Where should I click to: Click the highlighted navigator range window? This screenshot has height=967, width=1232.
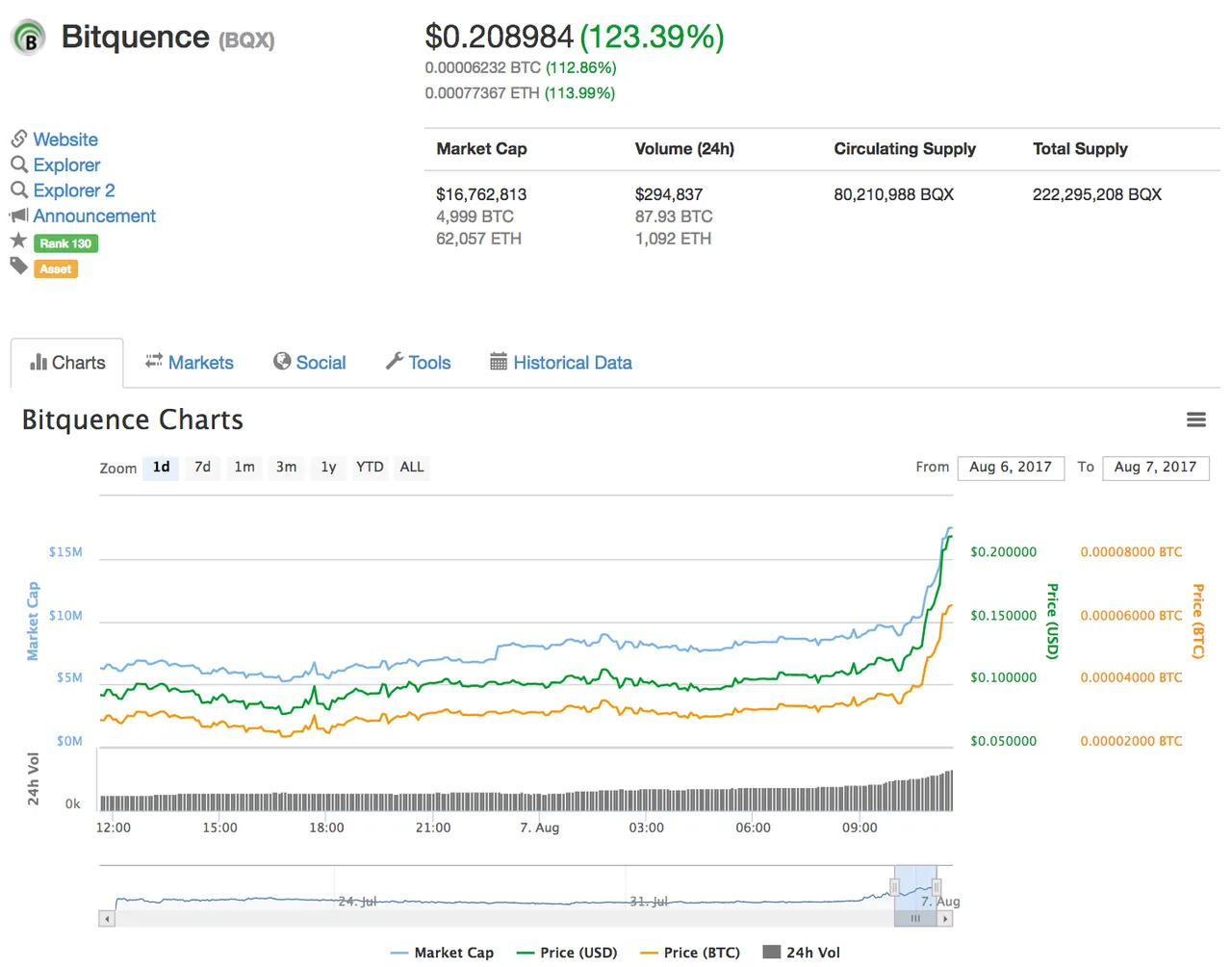click(x=915, y=887)
